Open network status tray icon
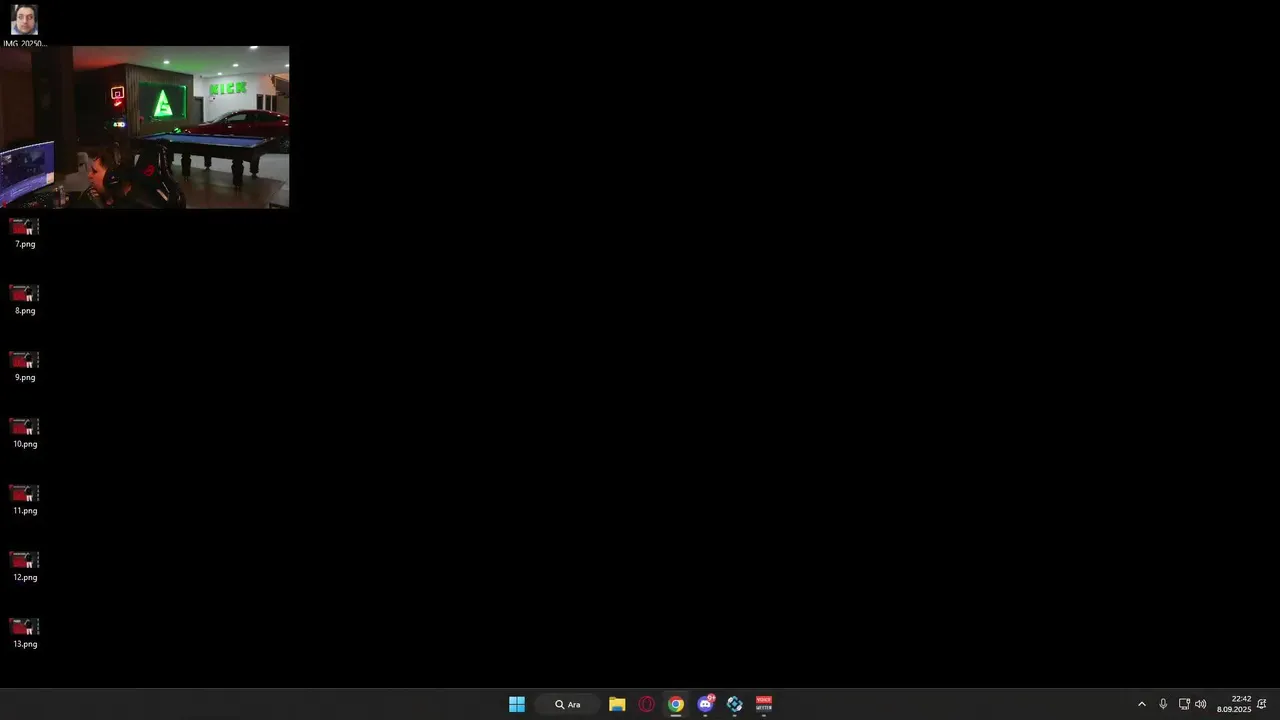 click(x=1184, y=704)
